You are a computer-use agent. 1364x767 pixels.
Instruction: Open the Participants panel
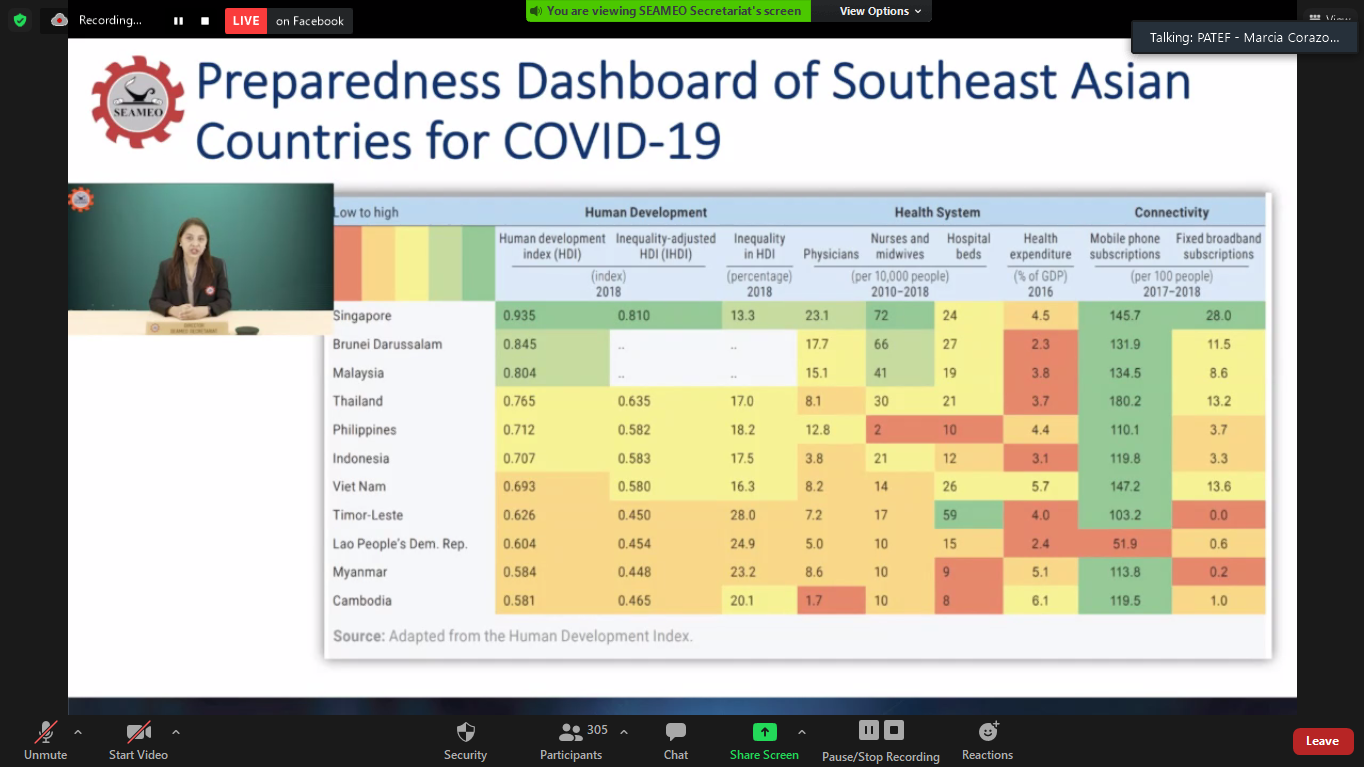[x=571, y=740]
